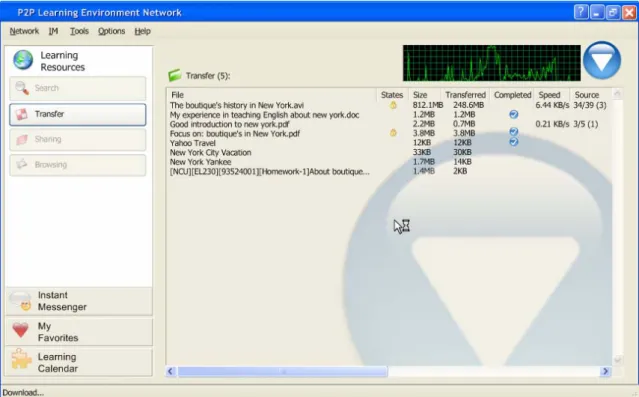The width and height of the screenshot is (639, 397).
Task: Open the Learning Calendar puzzle section
Action: tap(79, 362)
